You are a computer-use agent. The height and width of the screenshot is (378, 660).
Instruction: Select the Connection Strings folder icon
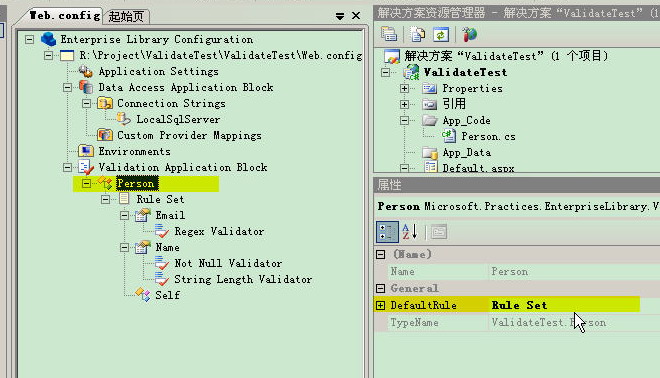click(105, 103)
